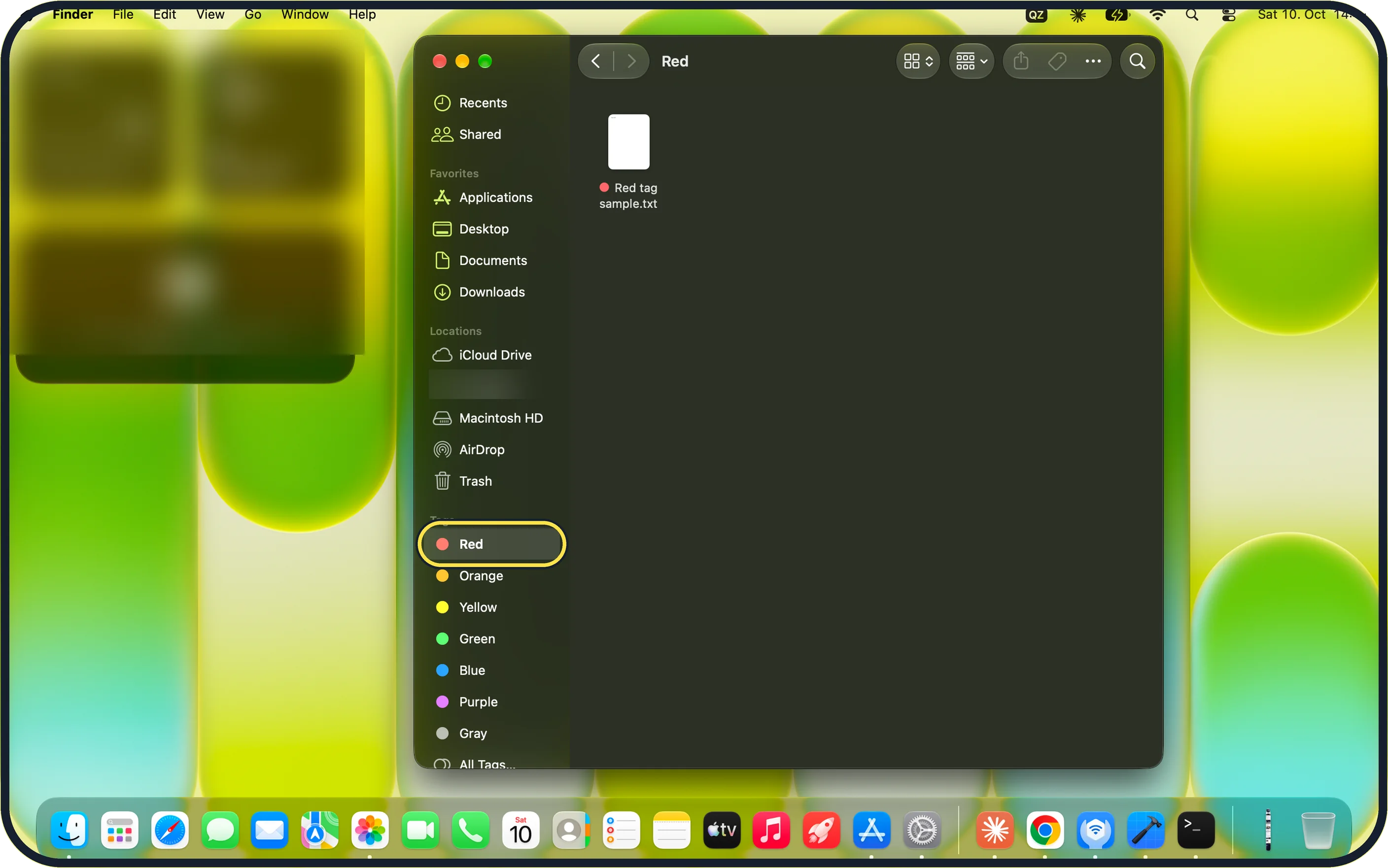Image resolution: width=1388 pixels, height=868 pixels.
Task: Open the icon view switcher dropdown
Action: pos(918,62)
